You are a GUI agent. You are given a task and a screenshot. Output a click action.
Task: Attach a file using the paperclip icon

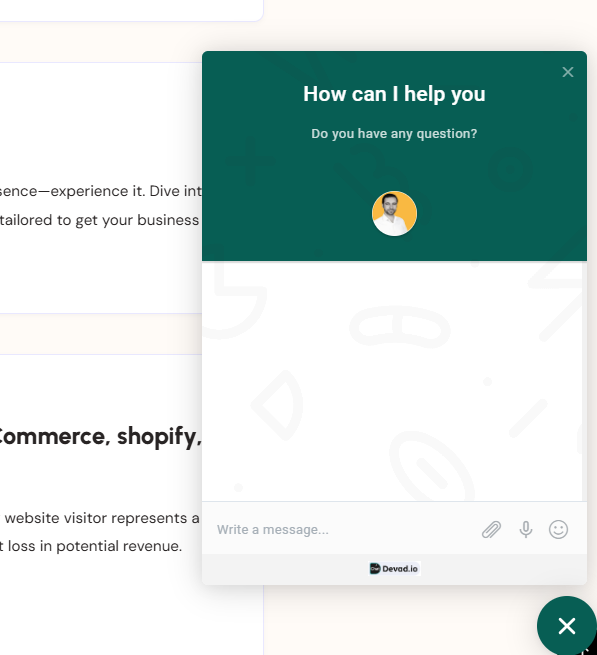click(491, 530)
